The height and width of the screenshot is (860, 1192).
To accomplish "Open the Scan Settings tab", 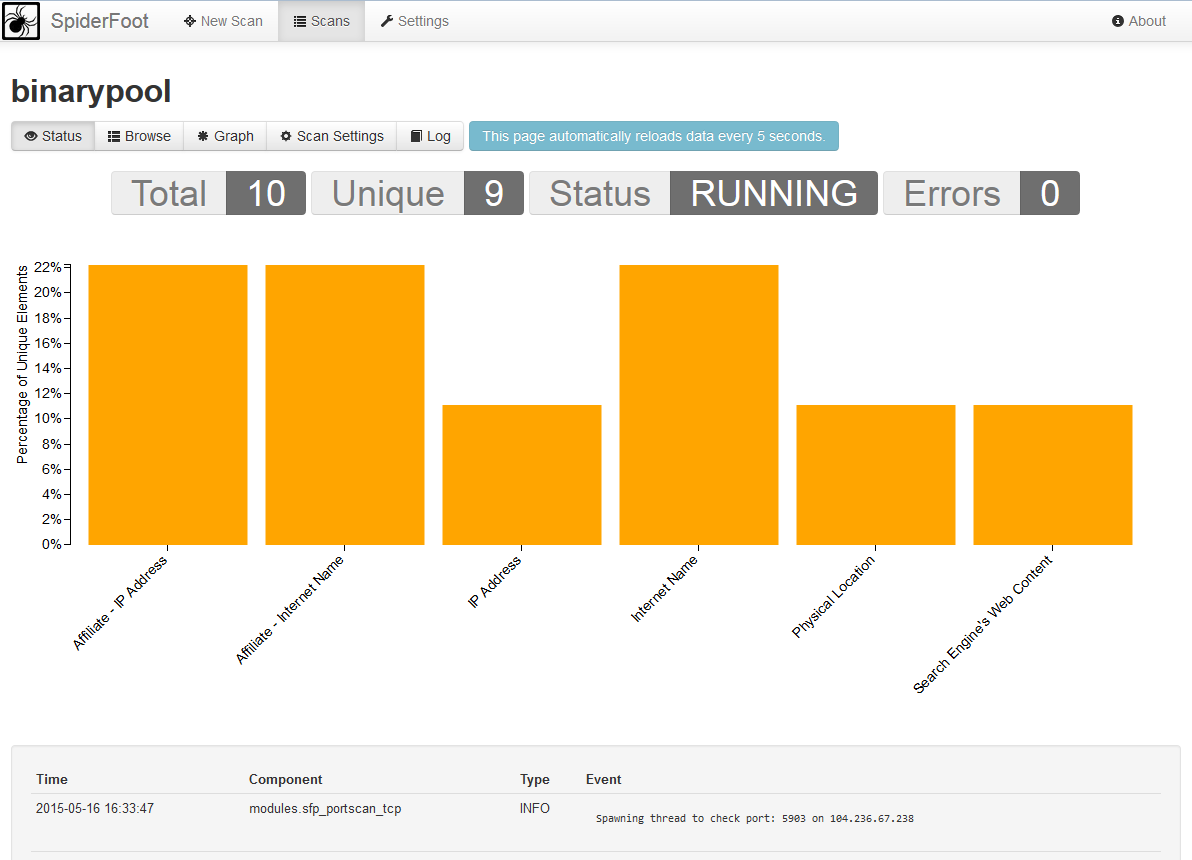I will 331,136.
